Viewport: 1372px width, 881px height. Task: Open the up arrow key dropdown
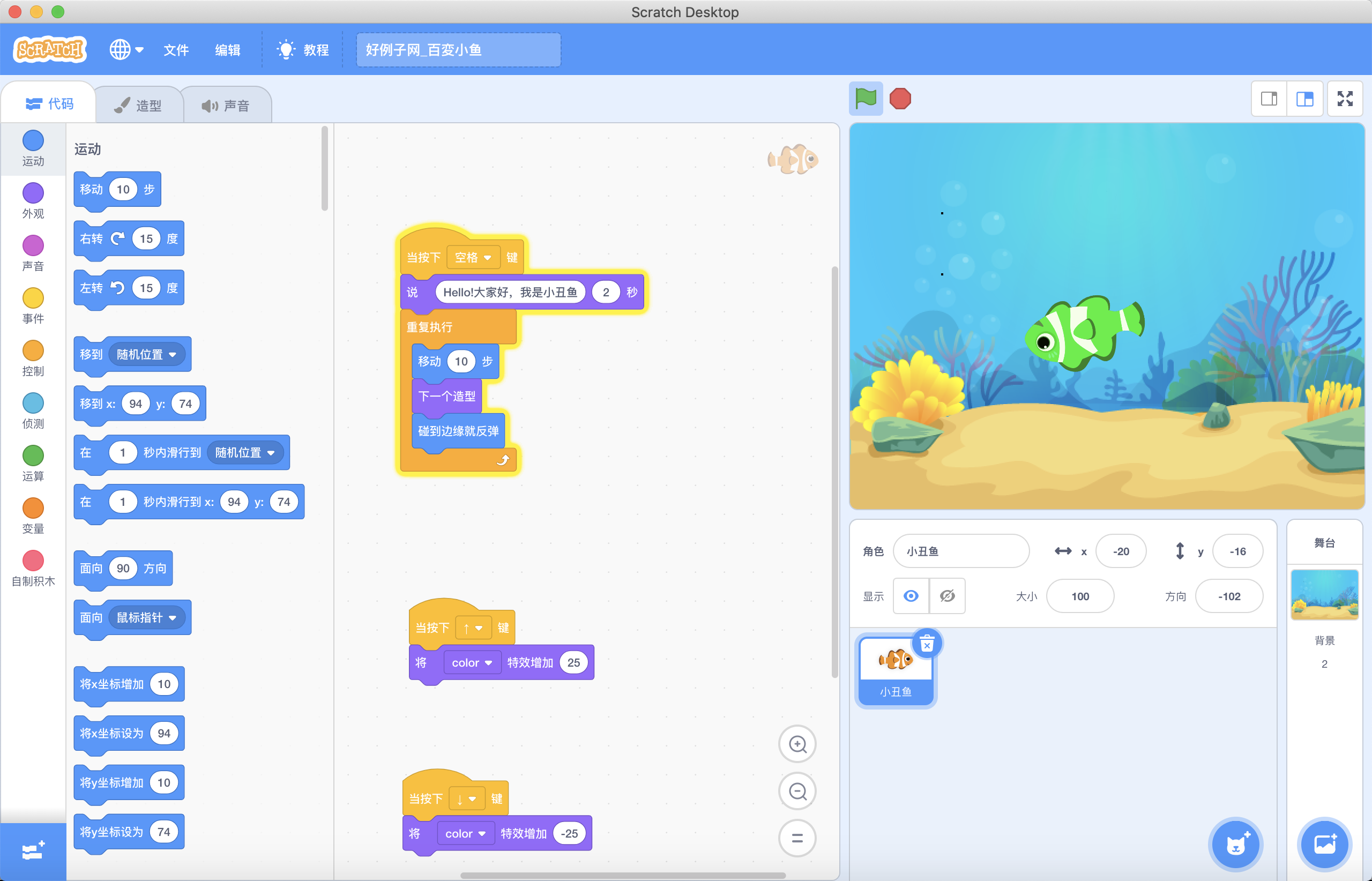tap(473, 628)
